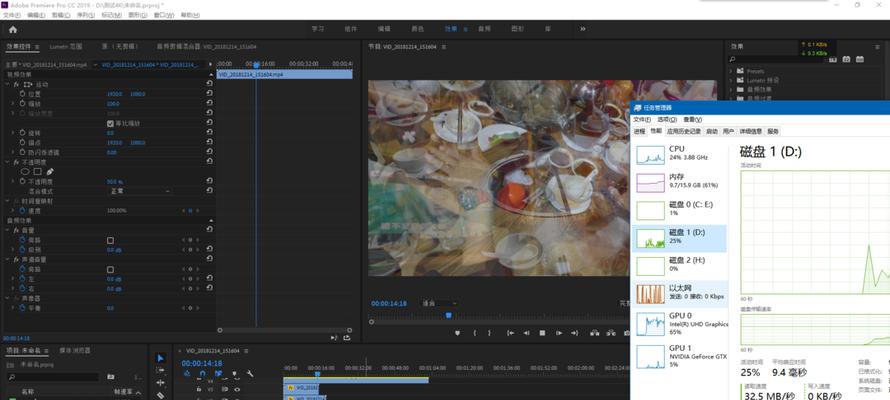Switch to the 效果 workspace tab
890x400 pixels.
pos(451,29)
